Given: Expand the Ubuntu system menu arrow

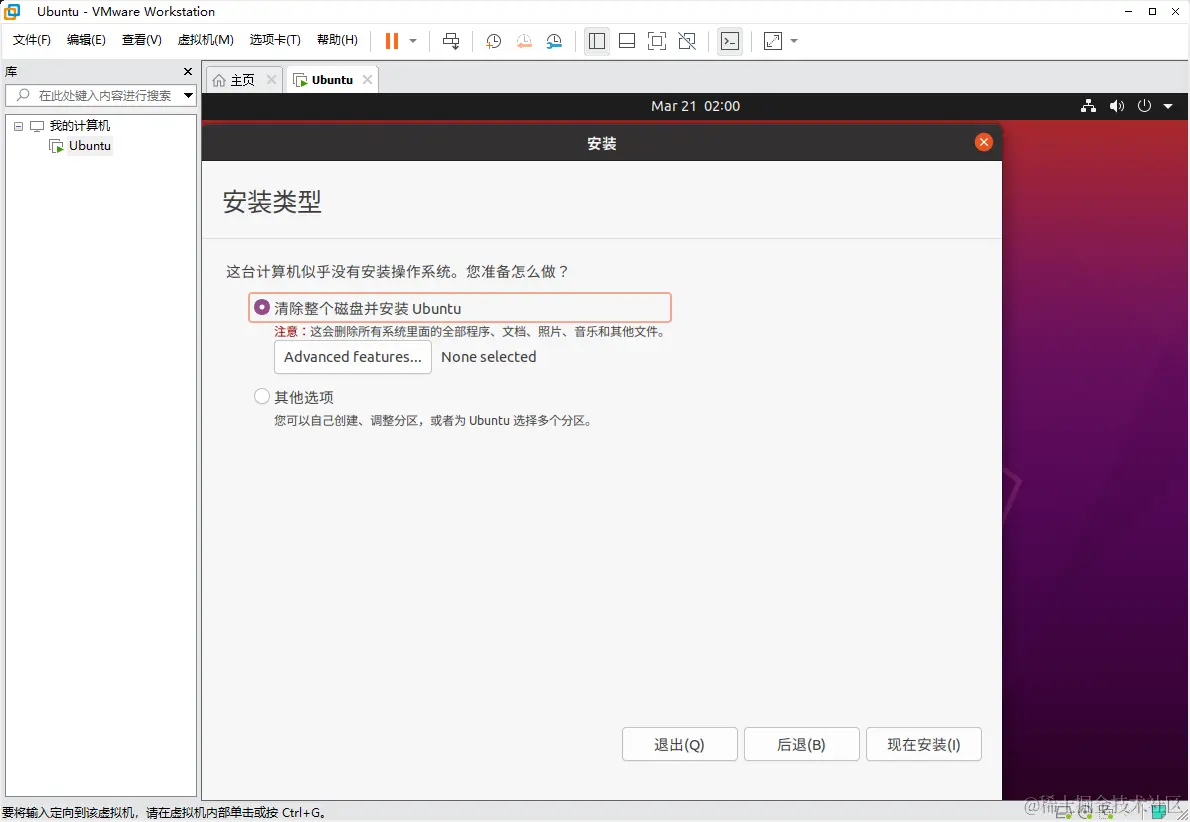Looking at the screenshot, I should [1168, 106].
